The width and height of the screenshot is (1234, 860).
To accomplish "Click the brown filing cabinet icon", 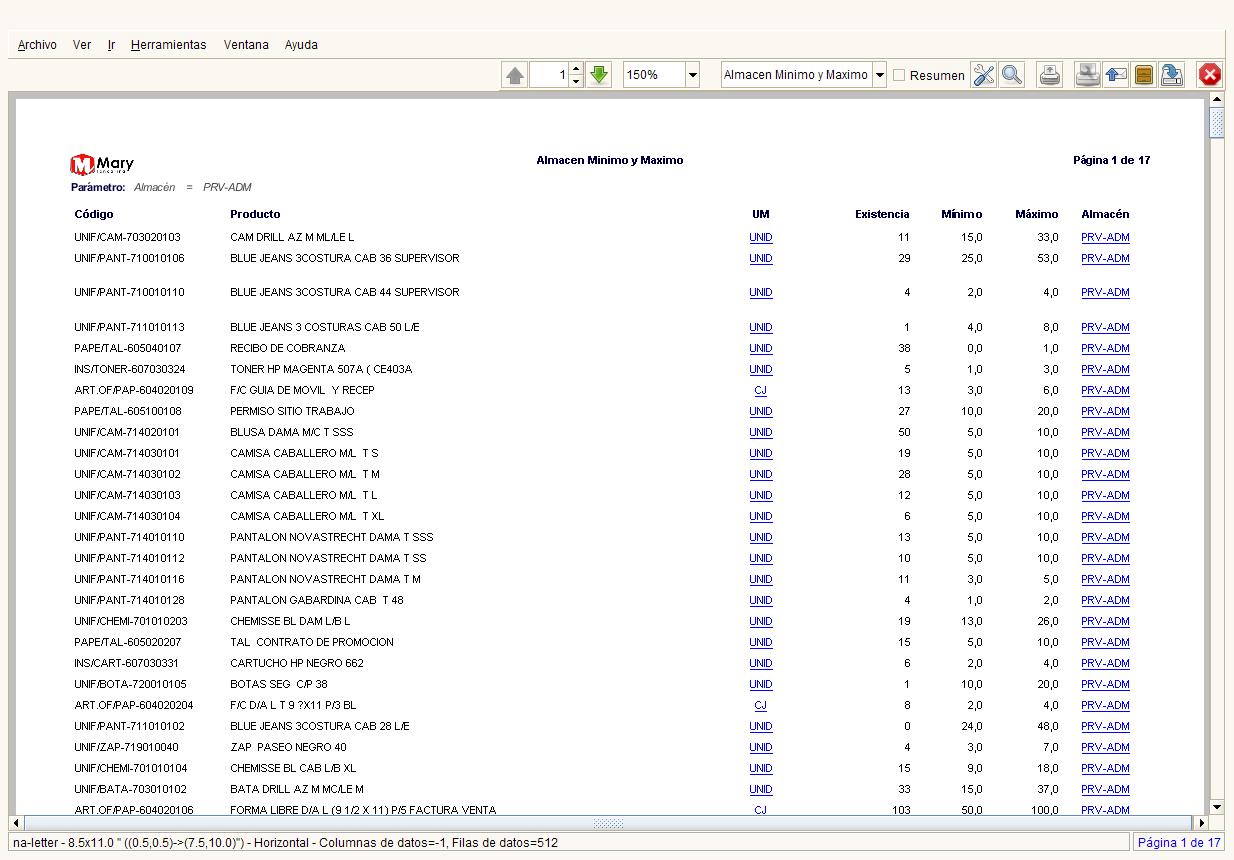I will pyautogui.click(x=1144, y=75).
